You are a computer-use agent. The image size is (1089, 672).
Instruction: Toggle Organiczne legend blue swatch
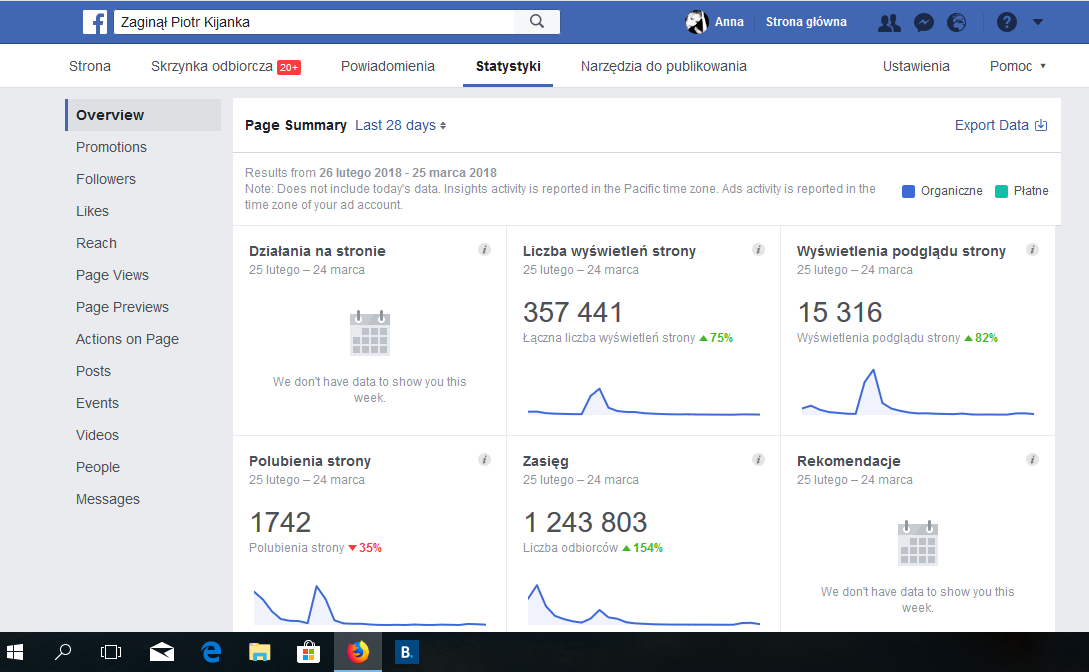908,191
